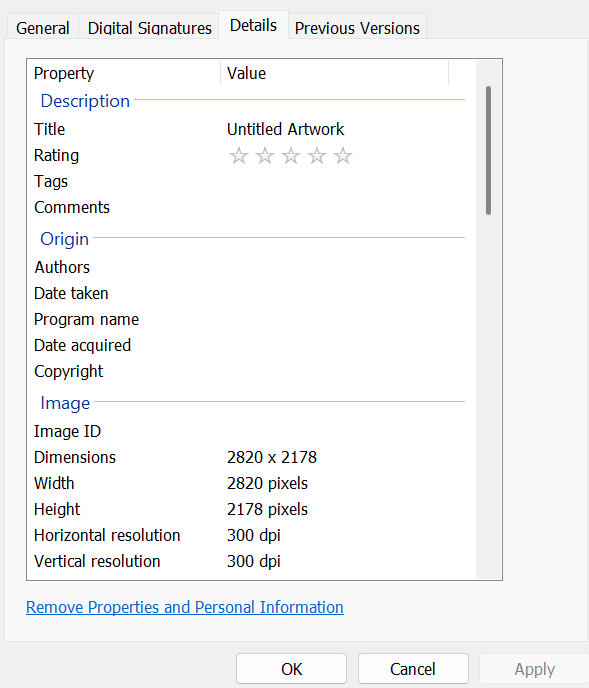Confirm with the OK button
This screenshot has height=688, width=589.
[x=291, y=669]
